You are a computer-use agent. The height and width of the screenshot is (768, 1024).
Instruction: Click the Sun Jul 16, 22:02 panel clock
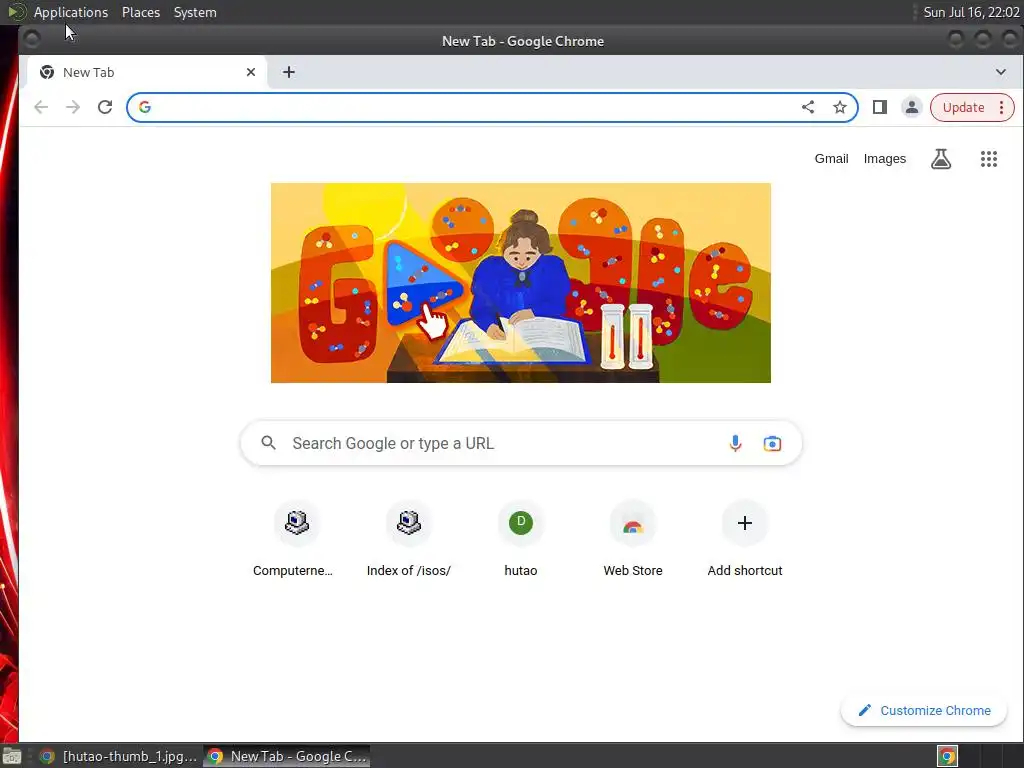[x=971, y=12]
